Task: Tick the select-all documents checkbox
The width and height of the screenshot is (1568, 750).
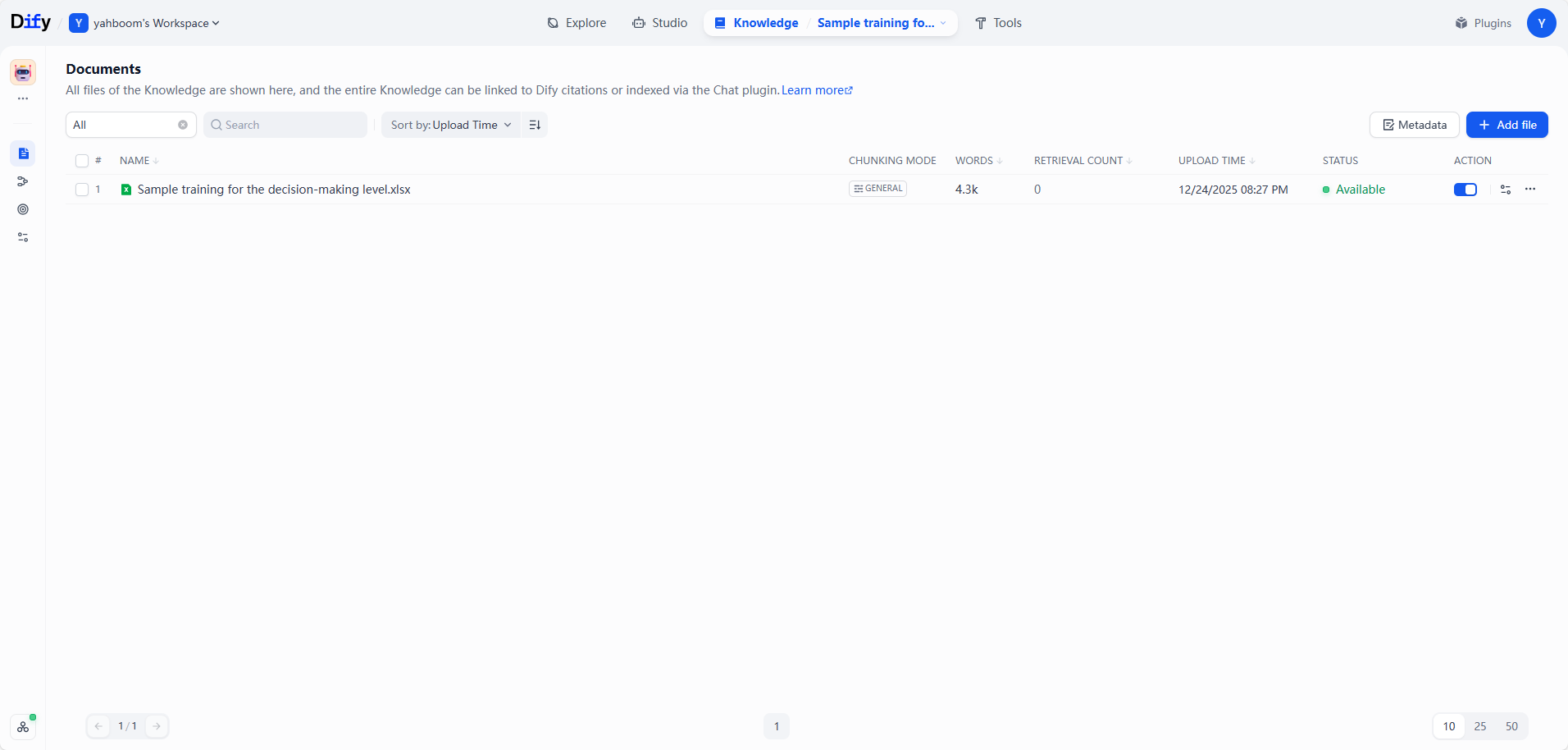Action: 82,161
